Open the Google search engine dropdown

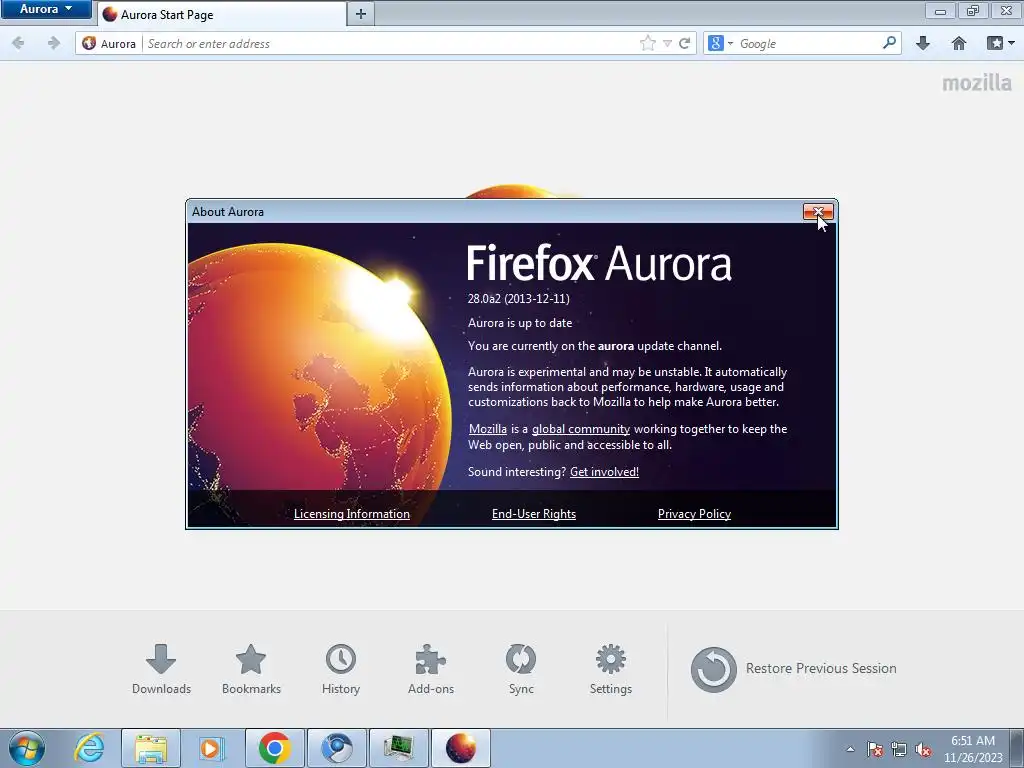720,44
